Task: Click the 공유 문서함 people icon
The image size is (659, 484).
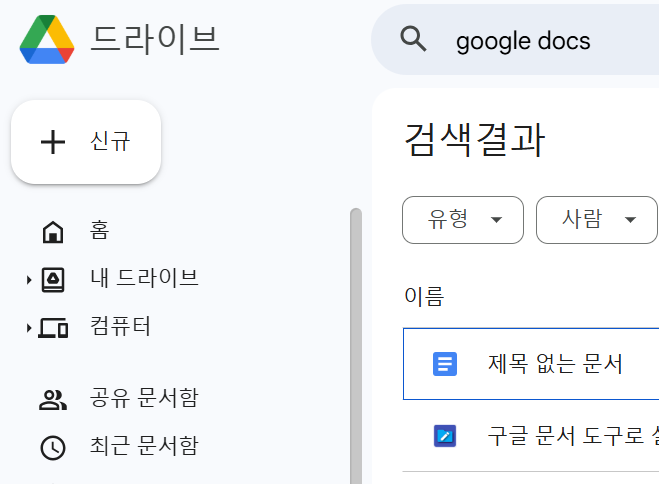Action: [53, 400]
